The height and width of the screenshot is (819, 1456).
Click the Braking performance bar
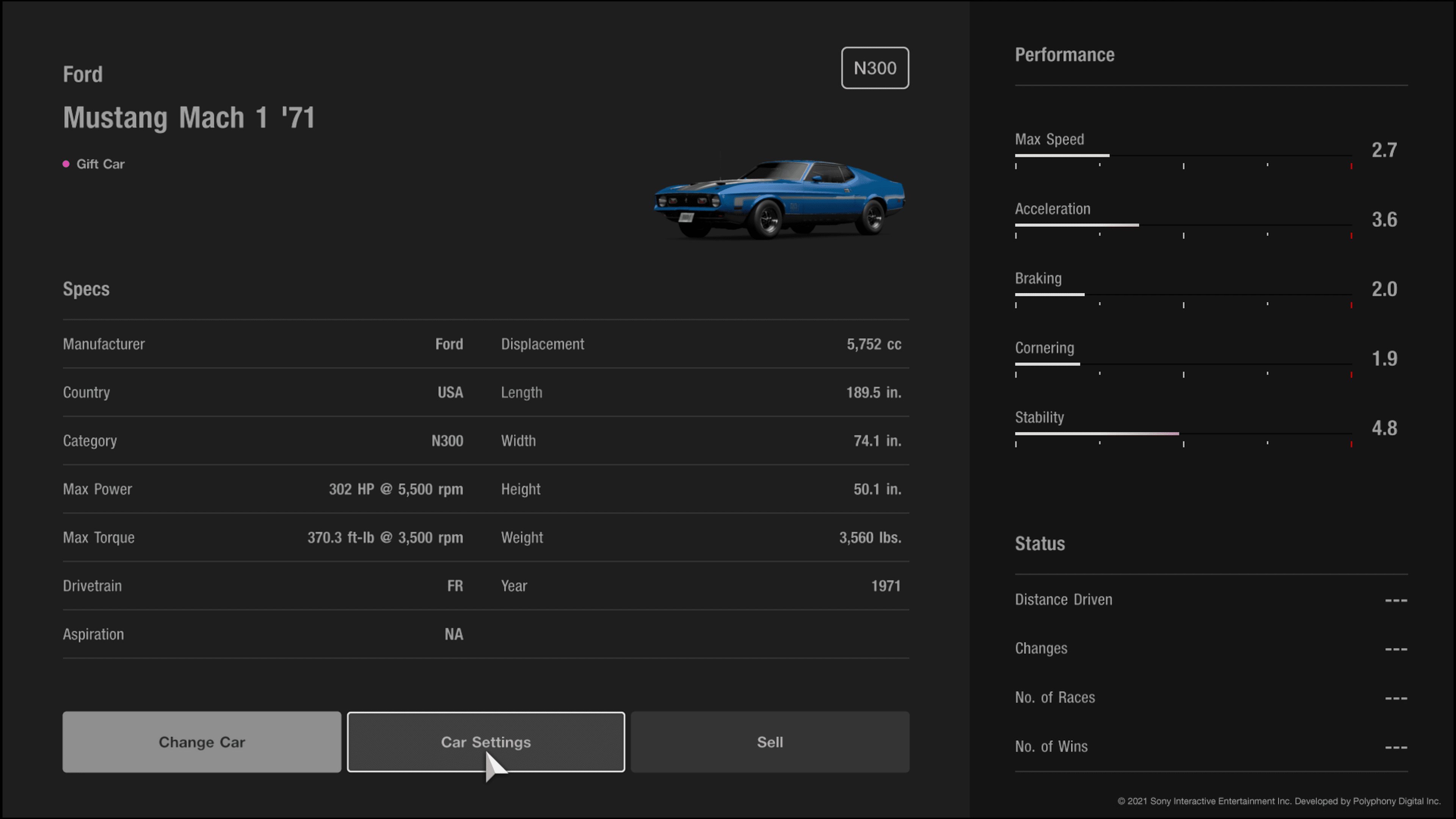1183,295
